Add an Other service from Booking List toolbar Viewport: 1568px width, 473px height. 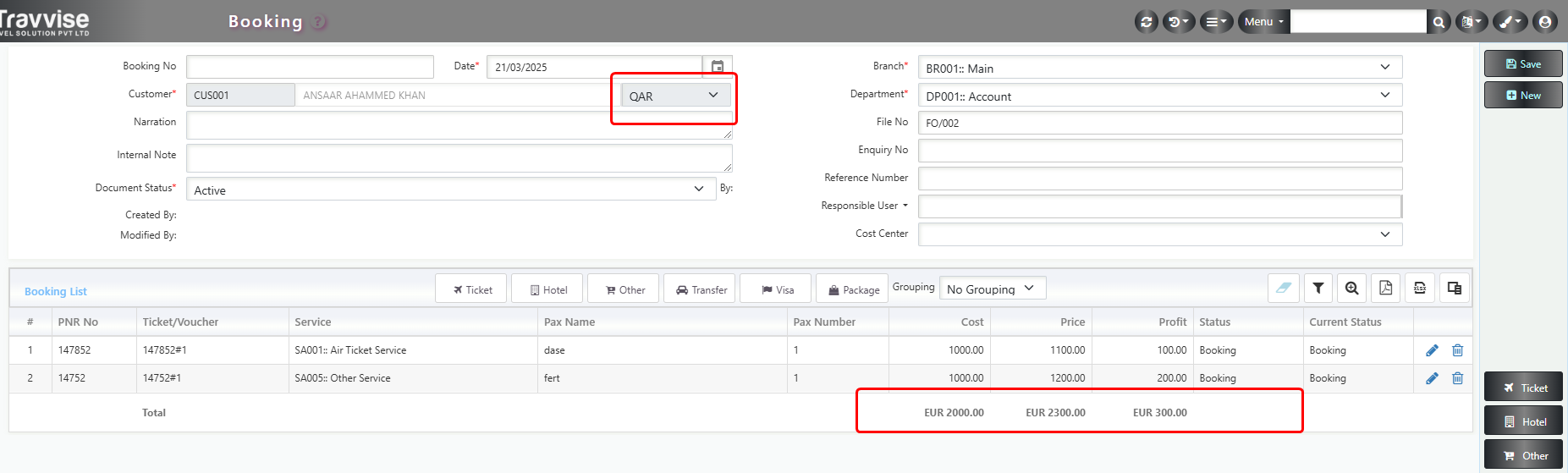point(624,289)
